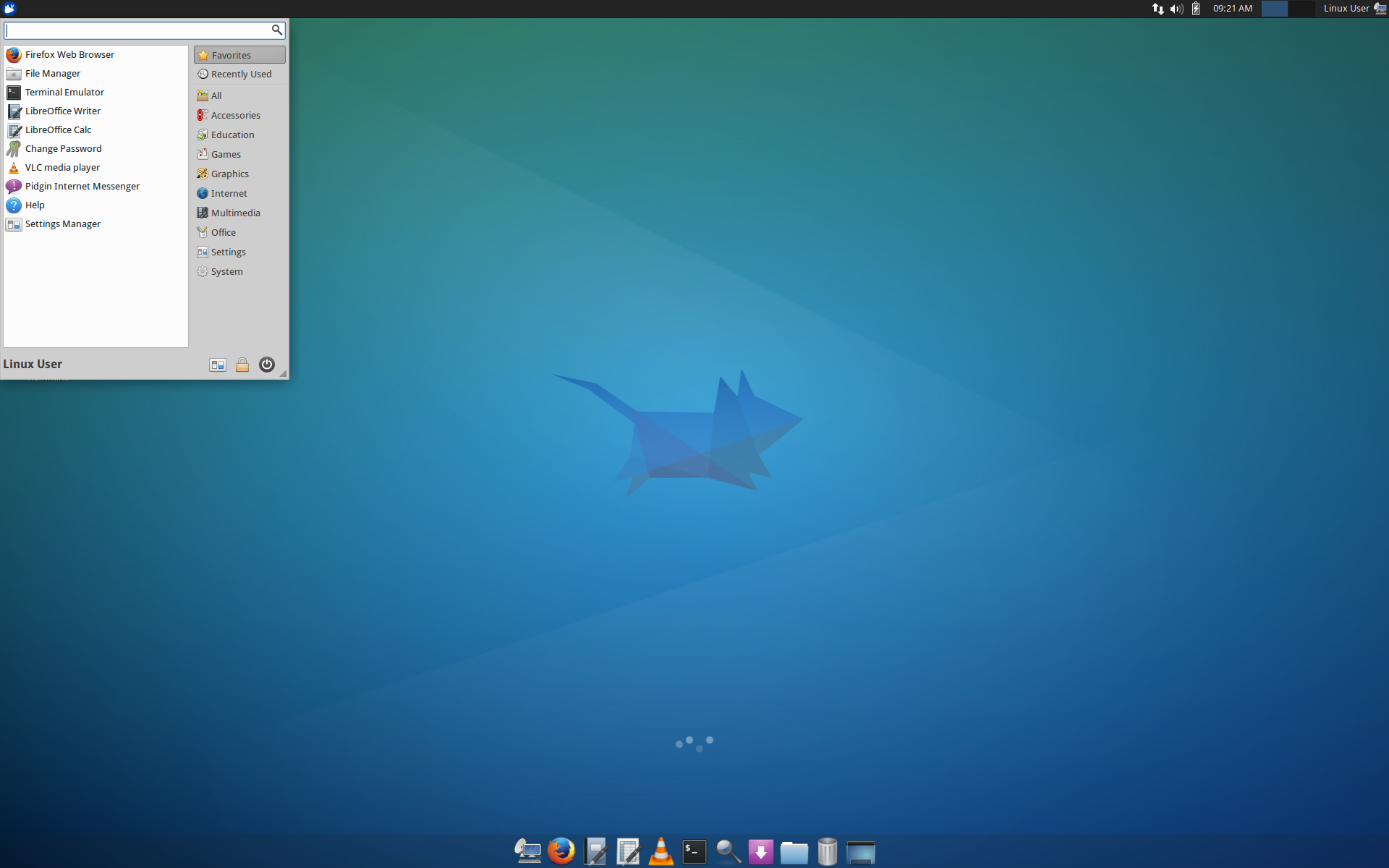Click the purple download arrow dock icon
Screen dimensions: 1389x868
coord(760,851)
